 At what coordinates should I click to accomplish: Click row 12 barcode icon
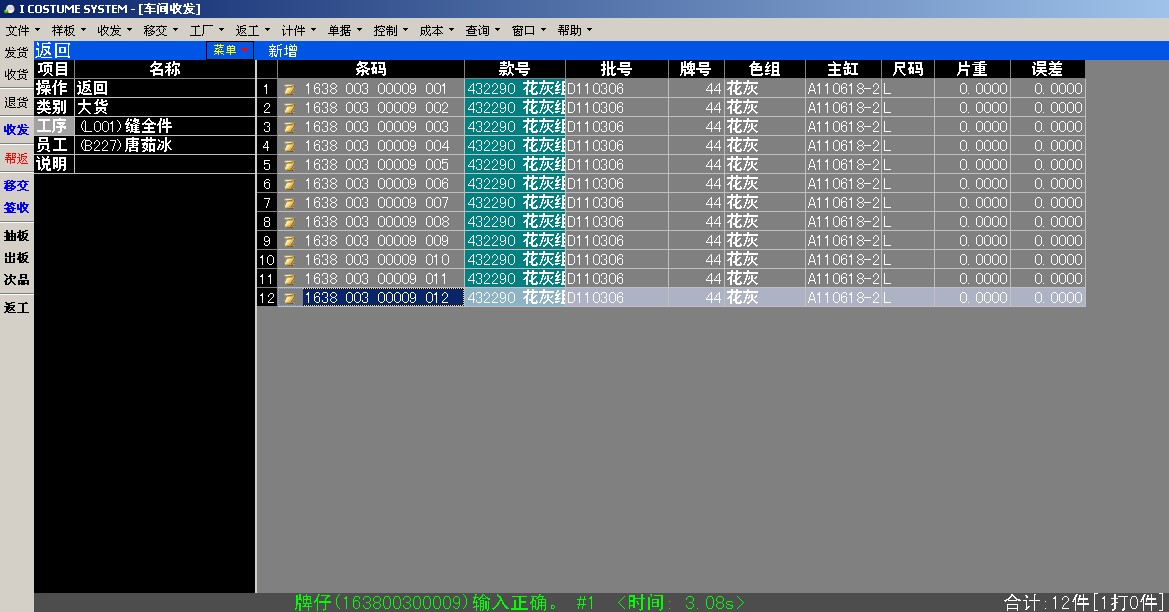pyautogui.click(x=289, y=298)
